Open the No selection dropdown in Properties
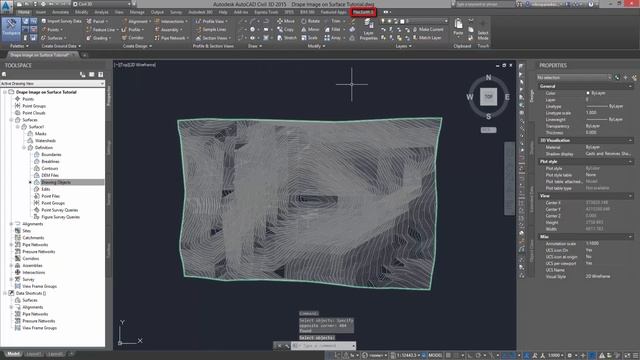This screenshot has height=360, width=640. coord(574,78)
